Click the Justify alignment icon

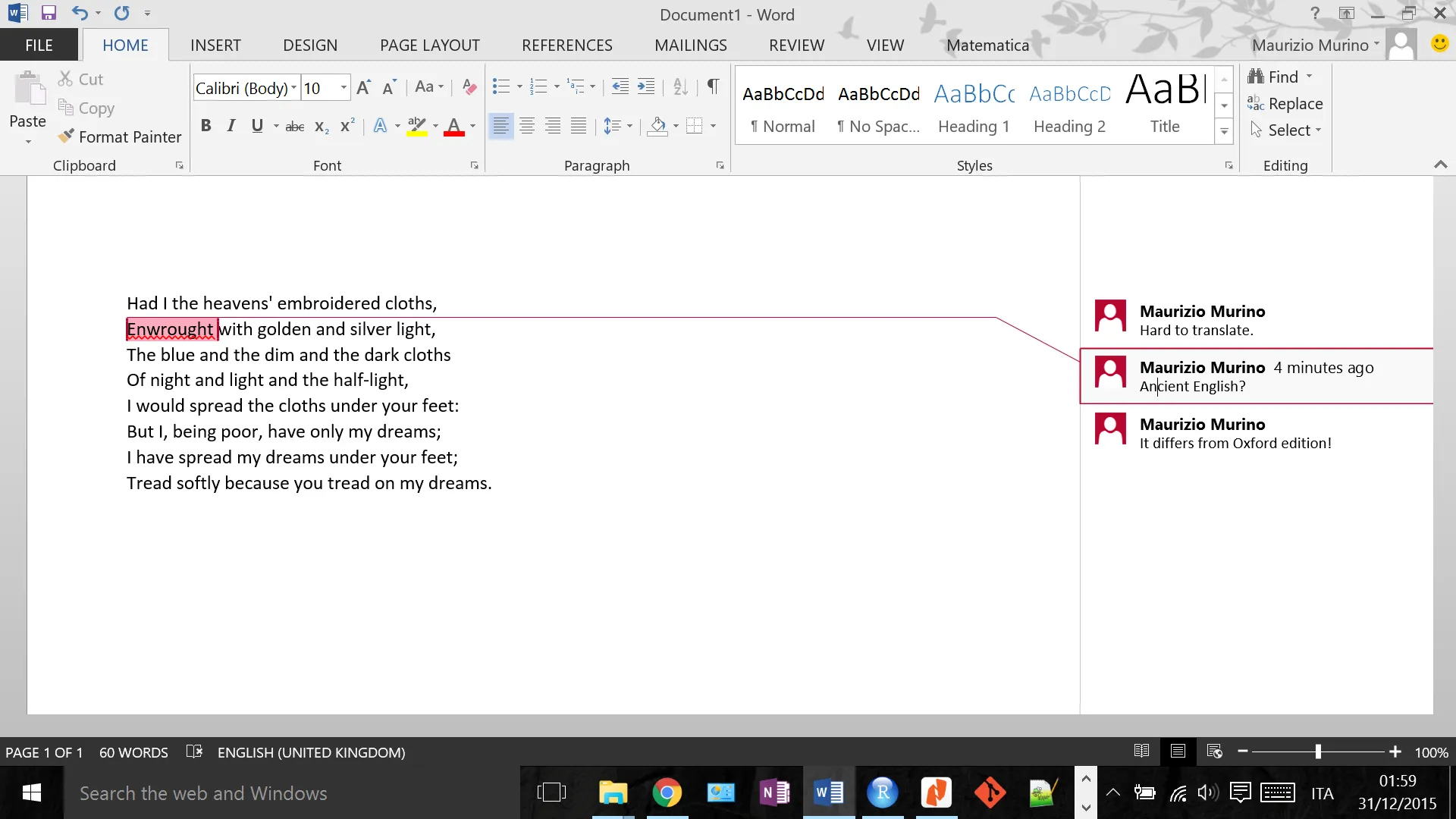point(579,126)
